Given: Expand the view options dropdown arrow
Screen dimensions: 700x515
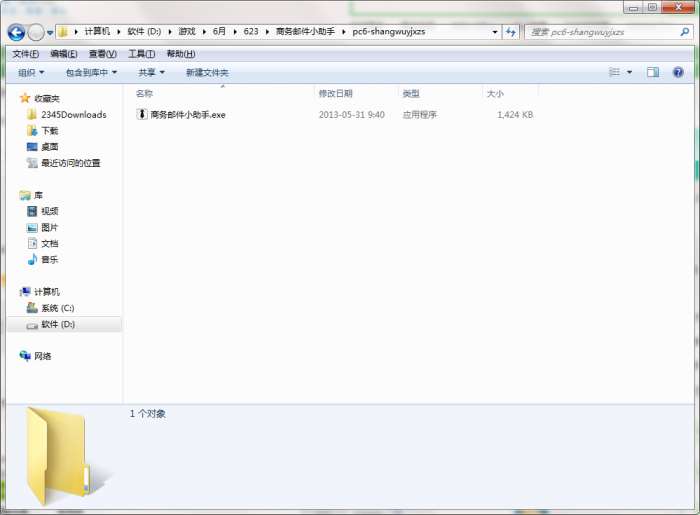Looking at the screenshot, I should pos(629,72).
